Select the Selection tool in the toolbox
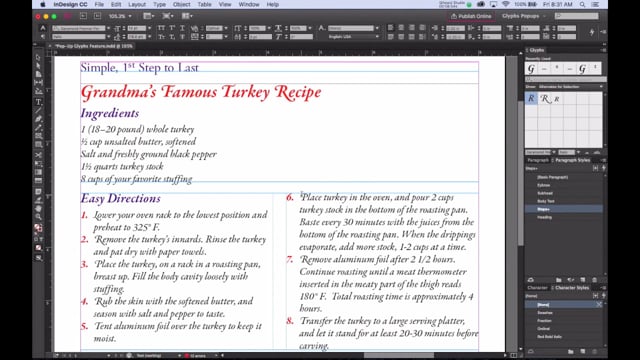This screenshot has height=360, width=640. (38, 58)
